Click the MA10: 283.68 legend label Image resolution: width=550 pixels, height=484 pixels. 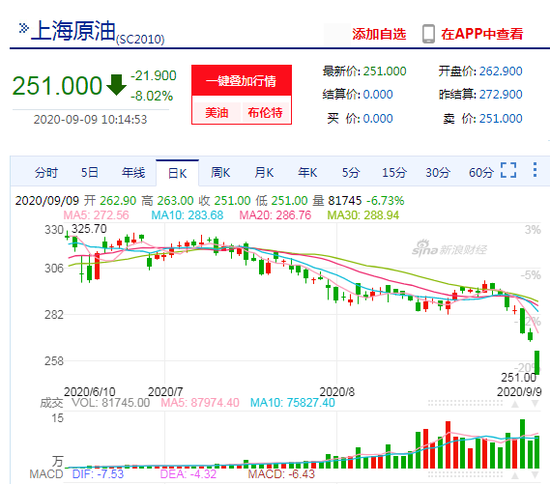point(187,215)
